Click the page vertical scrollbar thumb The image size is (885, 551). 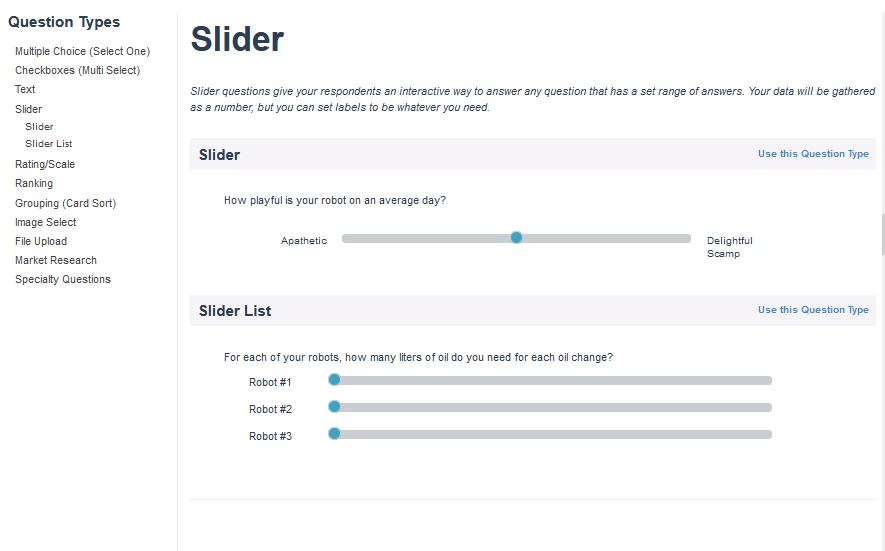tap(882, 234)
